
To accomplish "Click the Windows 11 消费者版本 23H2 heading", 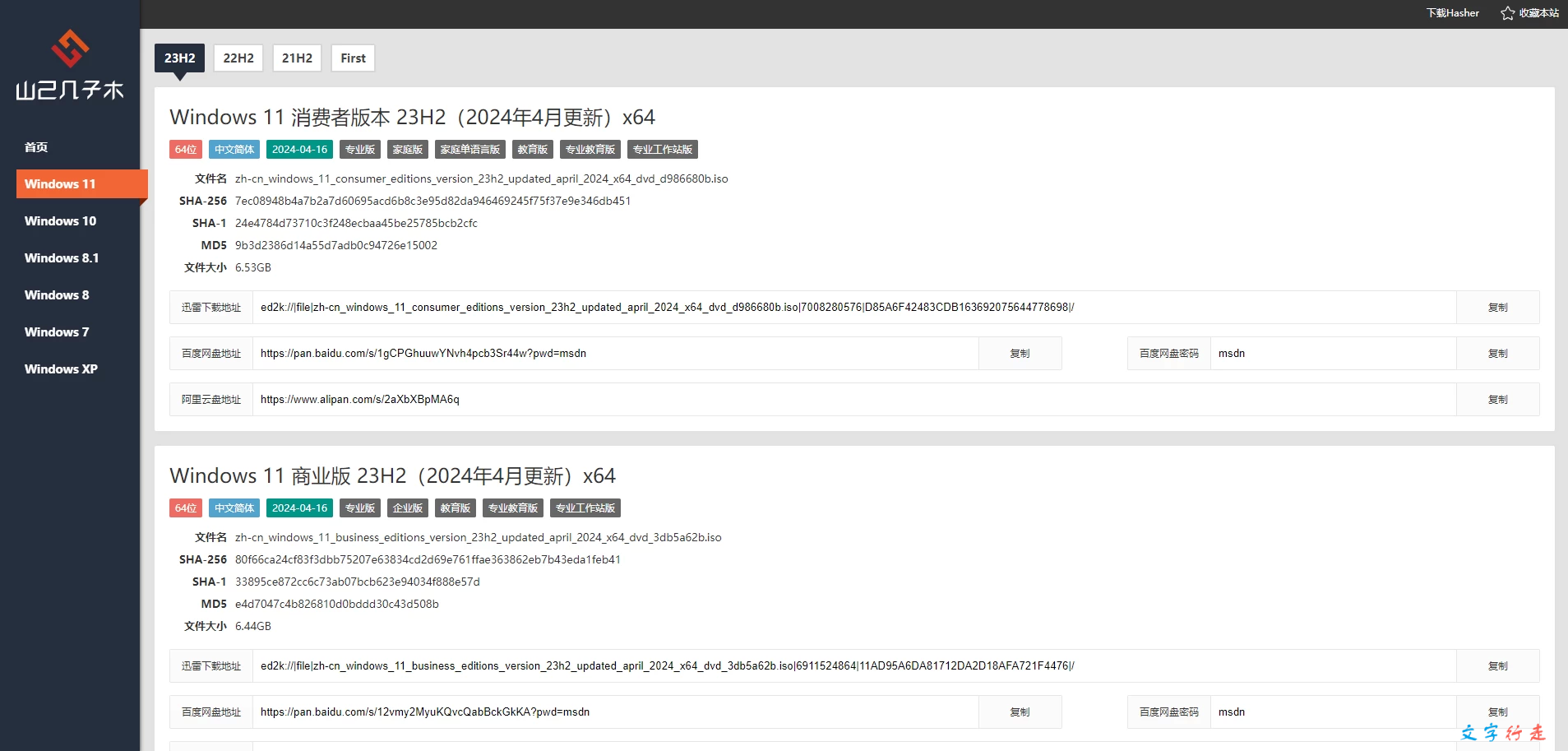I will click(x=412, y=118).
